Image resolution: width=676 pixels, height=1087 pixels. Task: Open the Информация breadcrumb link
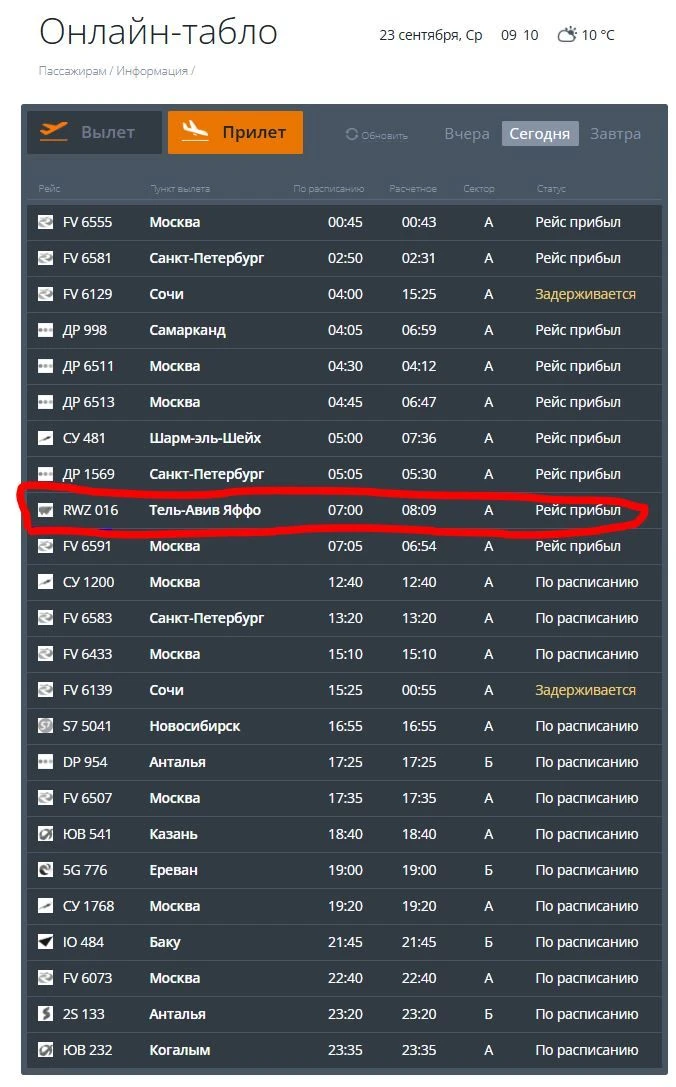pos(152,71)
